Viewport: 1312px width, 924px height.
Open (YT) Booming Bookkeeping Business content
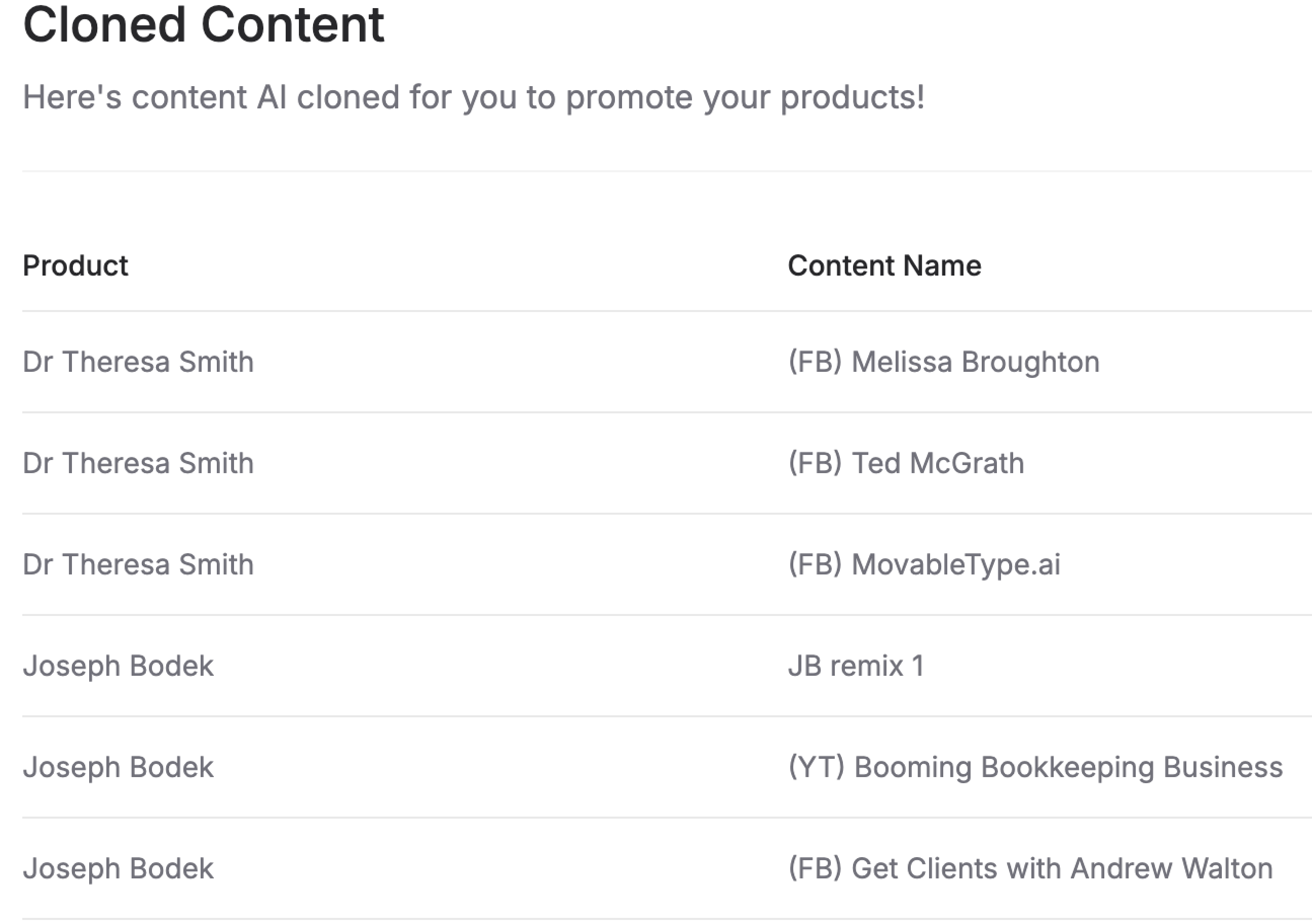1035,767
